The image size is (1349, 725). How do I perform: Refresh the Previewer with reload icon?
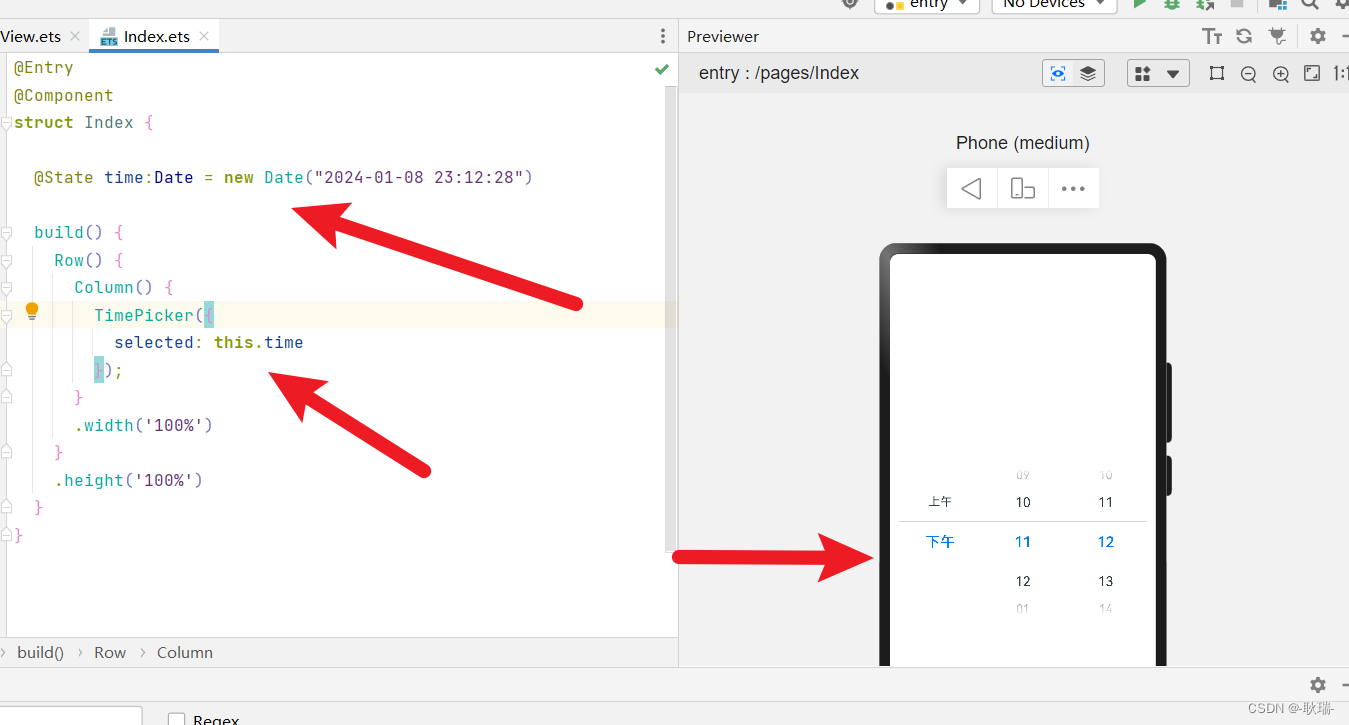(x=1244, y=36)
